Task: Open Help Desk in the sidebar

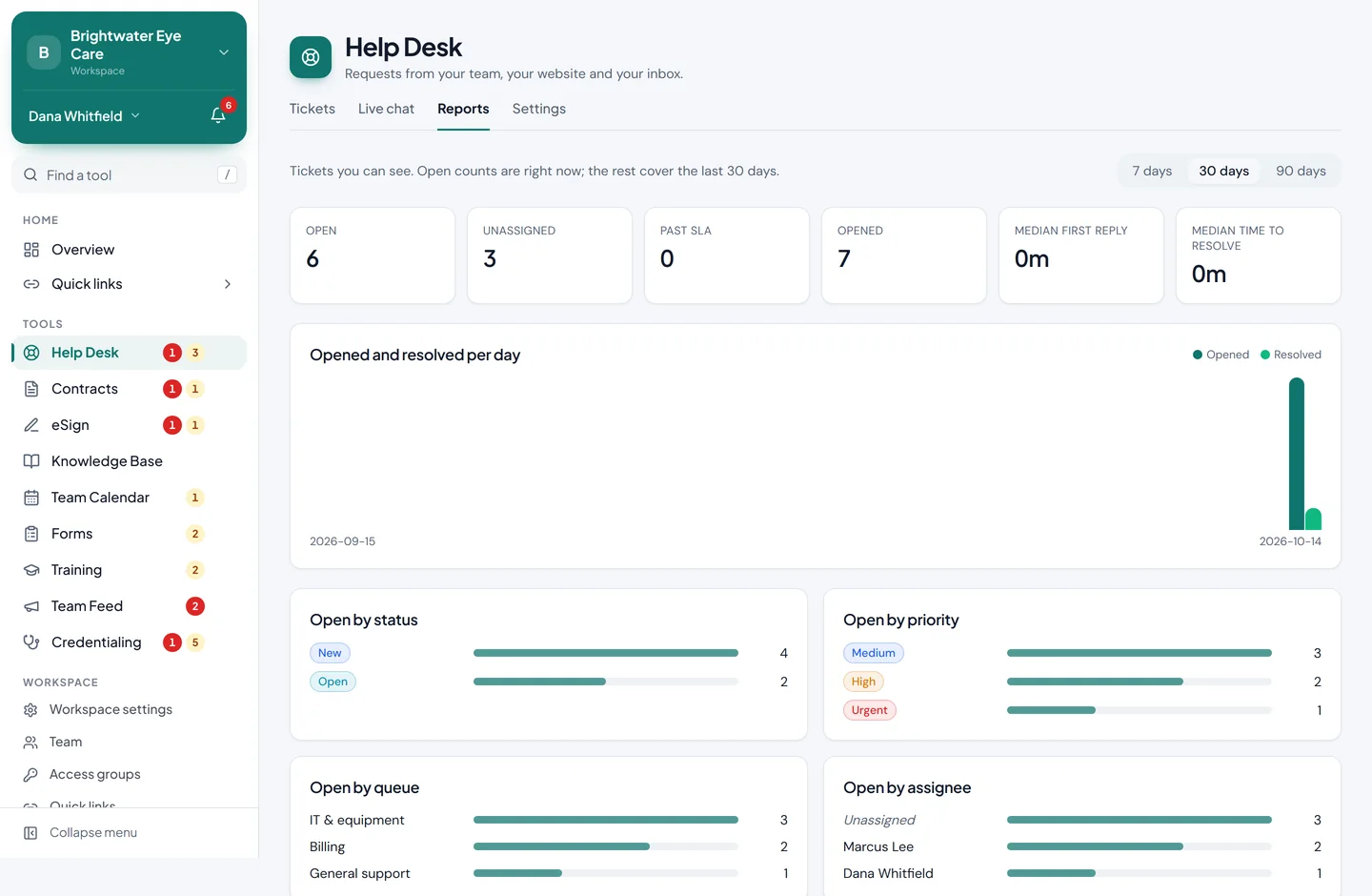Action: coord(129,353)
